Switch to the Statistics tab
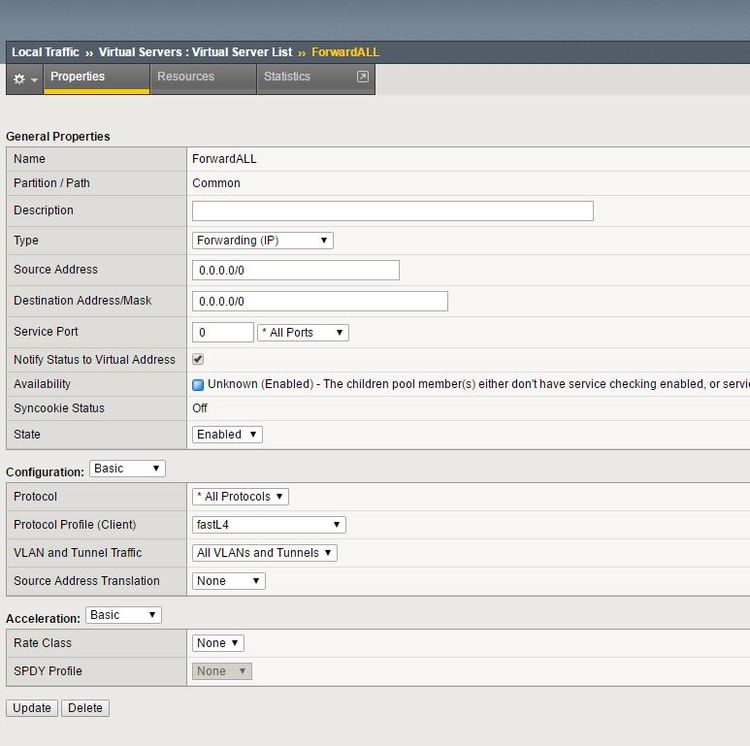The width and height of the screenshot is (750, 746). pyautogui.click(x=287, y=77)
